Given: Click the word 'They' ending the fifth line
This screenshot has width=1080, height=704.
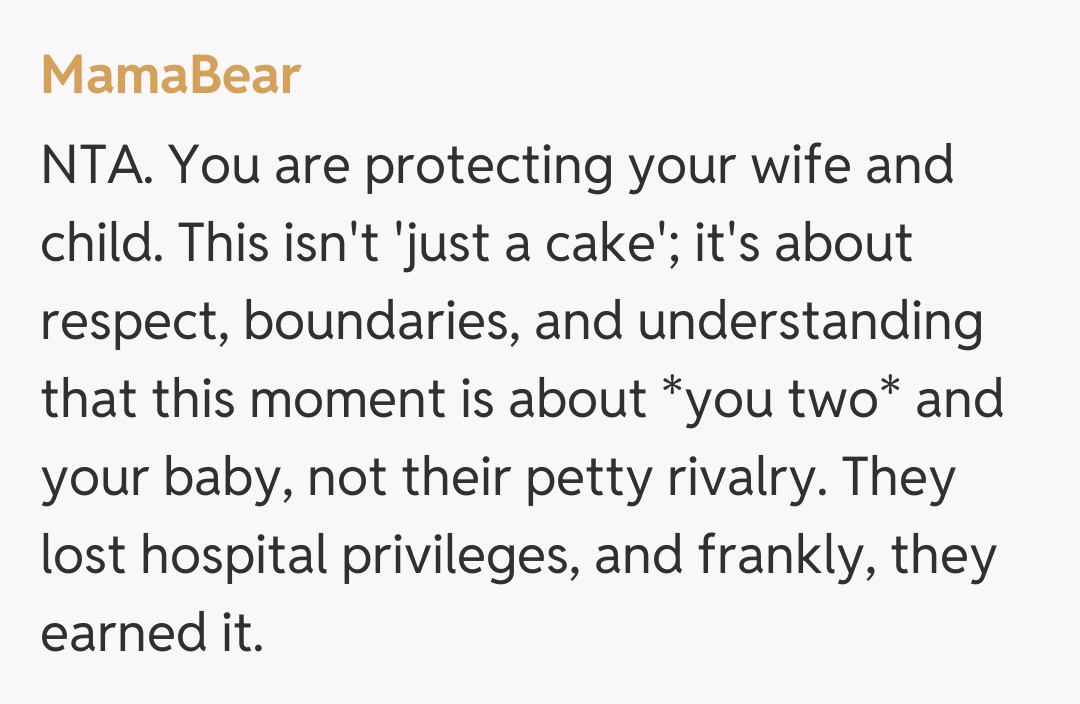Looking at the screenshot, I should pyautogui.click(x=899, y=479).
